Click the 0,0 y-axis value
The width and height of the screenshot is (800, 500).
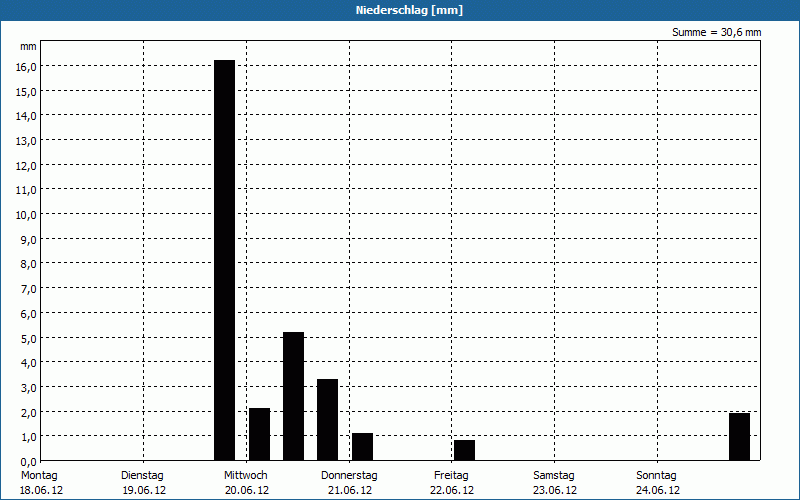click(x=29, y=462)
